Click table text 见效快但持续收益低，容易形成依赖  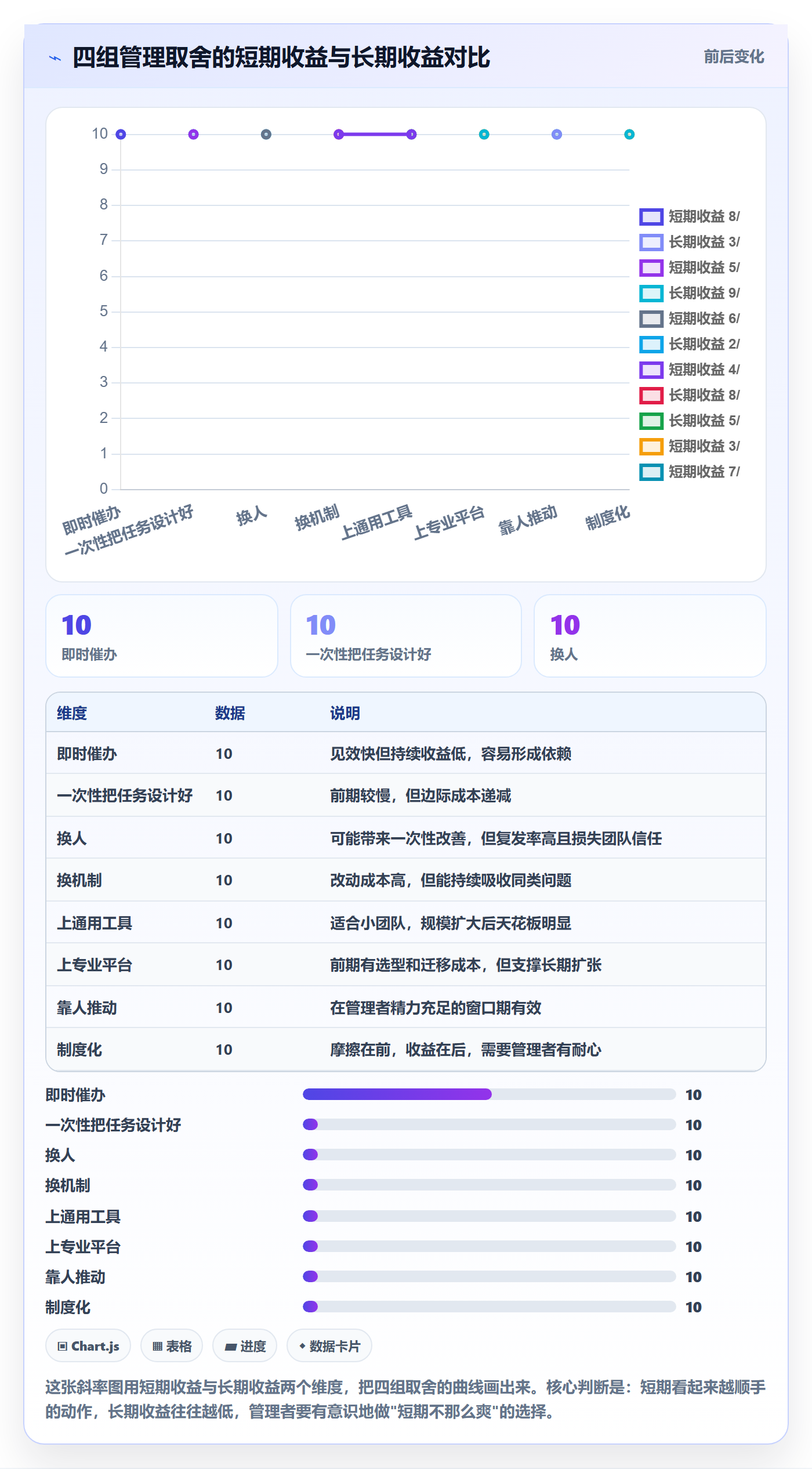pyautogui.click(x=451, y=754)
